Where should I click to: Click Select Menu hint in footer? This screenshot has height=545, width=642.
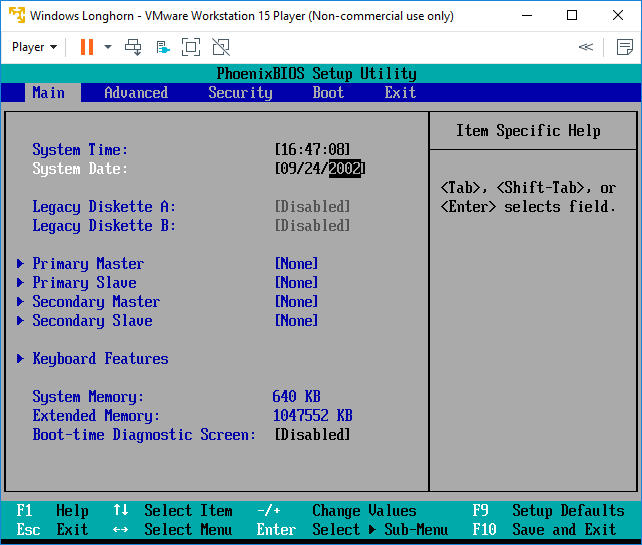(x=188, y=529)
